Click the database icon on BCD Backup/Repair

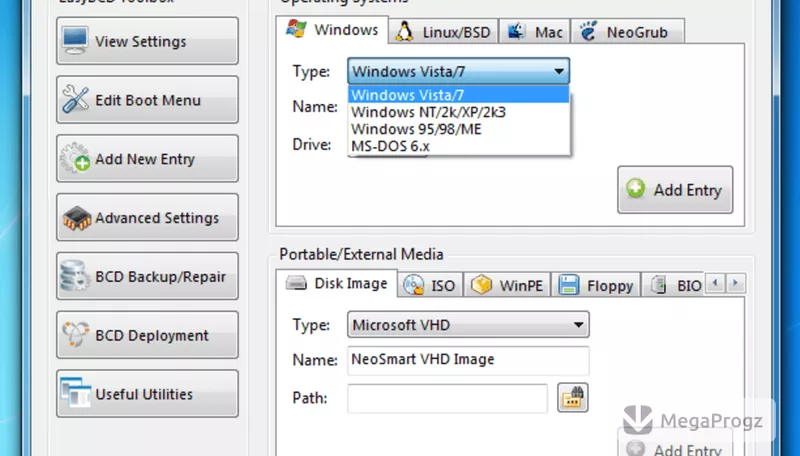click(75, 275)
